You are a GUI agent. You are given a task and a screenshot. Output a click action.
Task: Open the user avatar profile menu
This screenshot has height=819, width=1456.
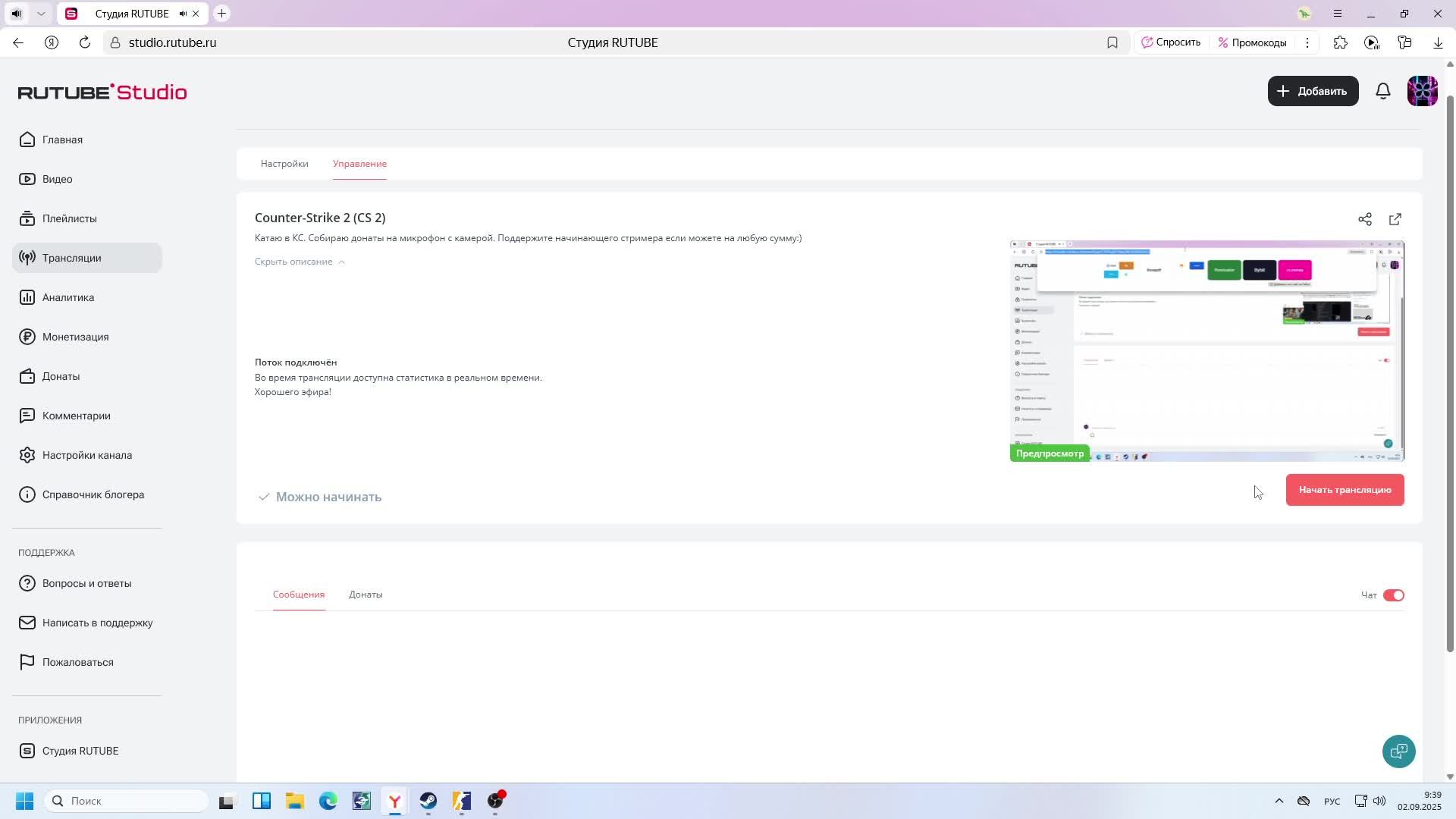[x=1422, y=91]
